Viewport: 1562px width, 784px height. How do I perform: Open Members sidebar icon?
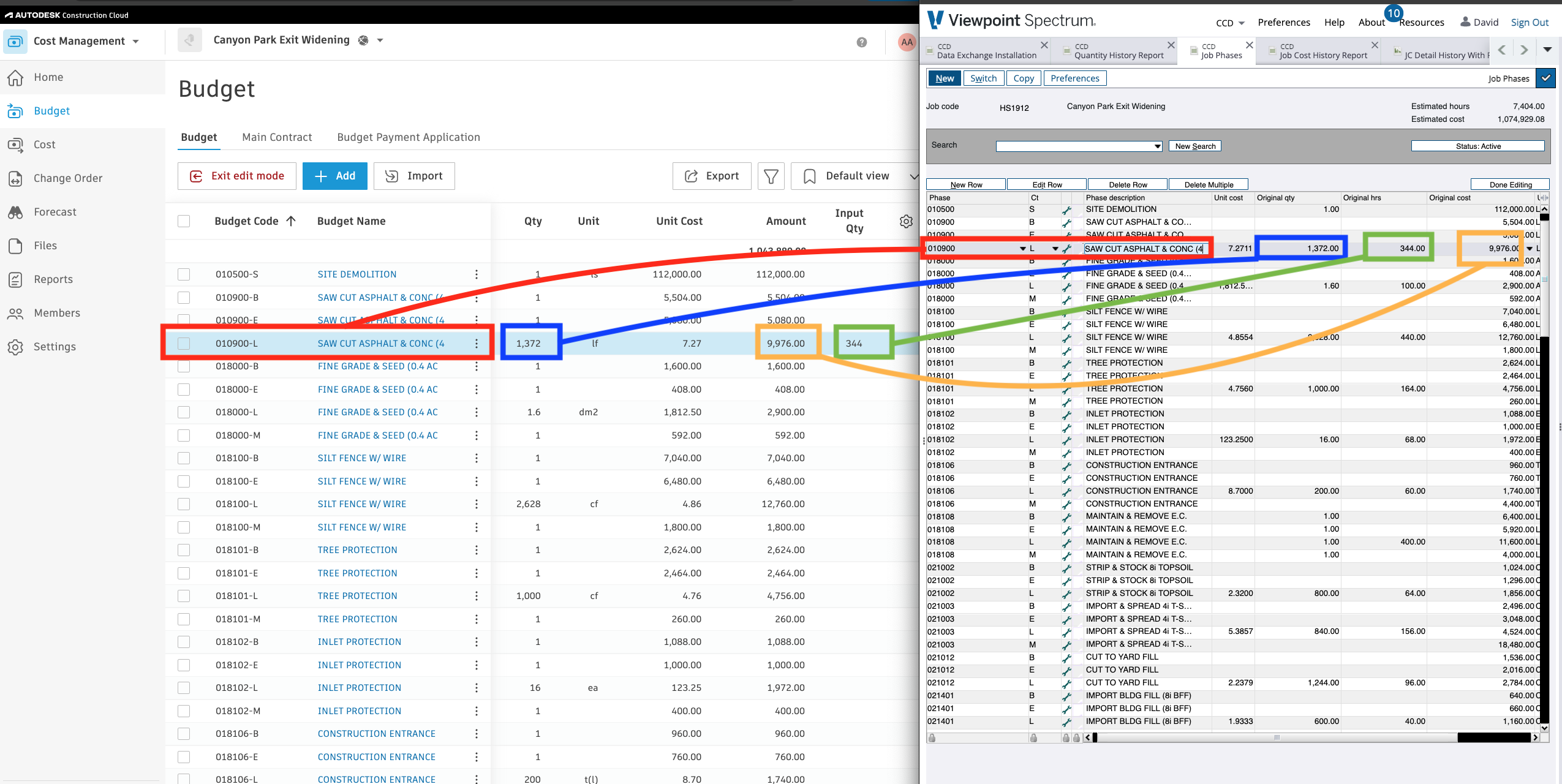[x=15, y=313]
